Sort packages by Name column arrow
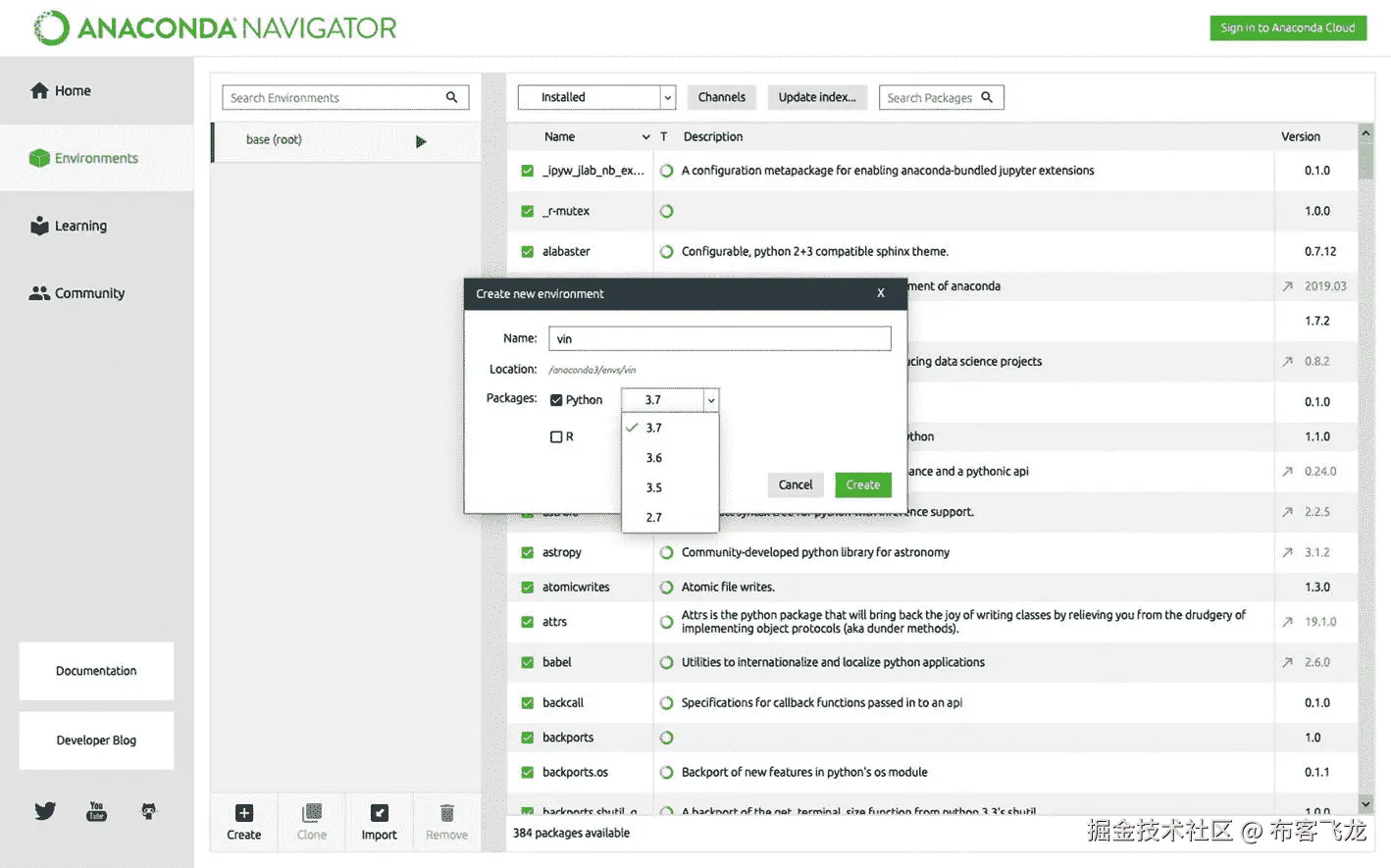This screenshot has height=868, width=1391. (x=645, y=137)
